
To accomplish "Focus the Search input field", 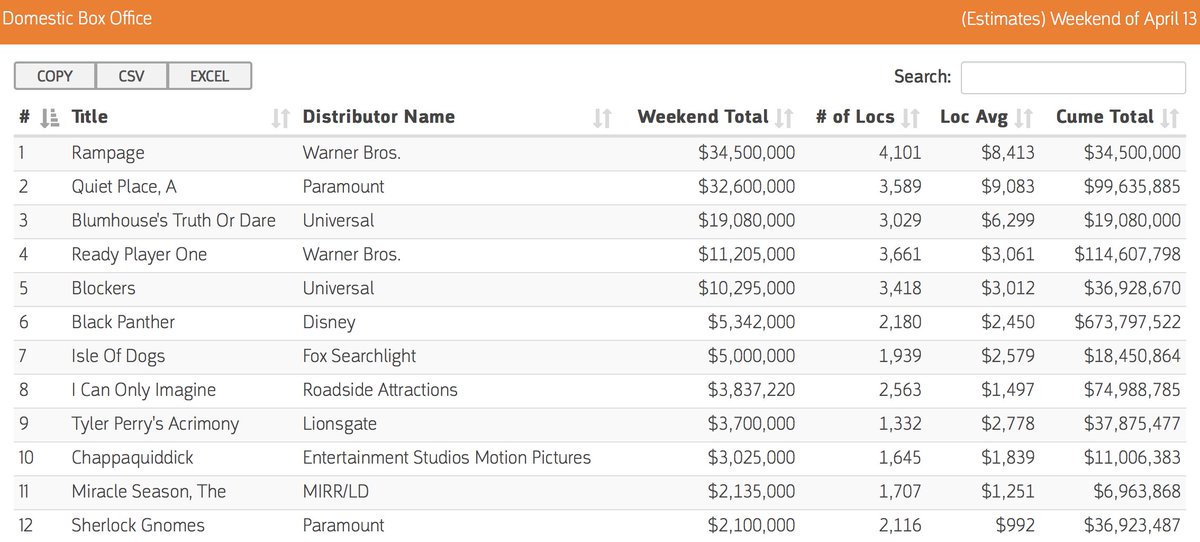I will click(1072, 77).
